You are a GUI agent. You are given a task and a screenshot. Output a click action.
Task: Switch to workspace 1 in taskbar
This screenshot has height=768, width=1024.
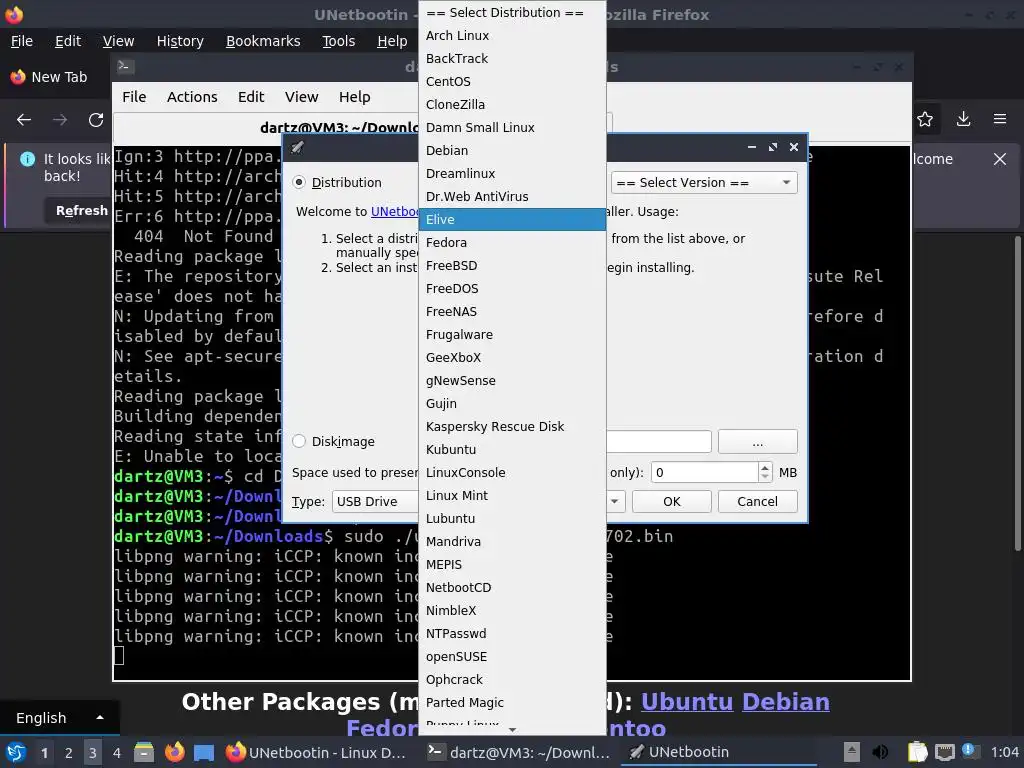(44, 753)
